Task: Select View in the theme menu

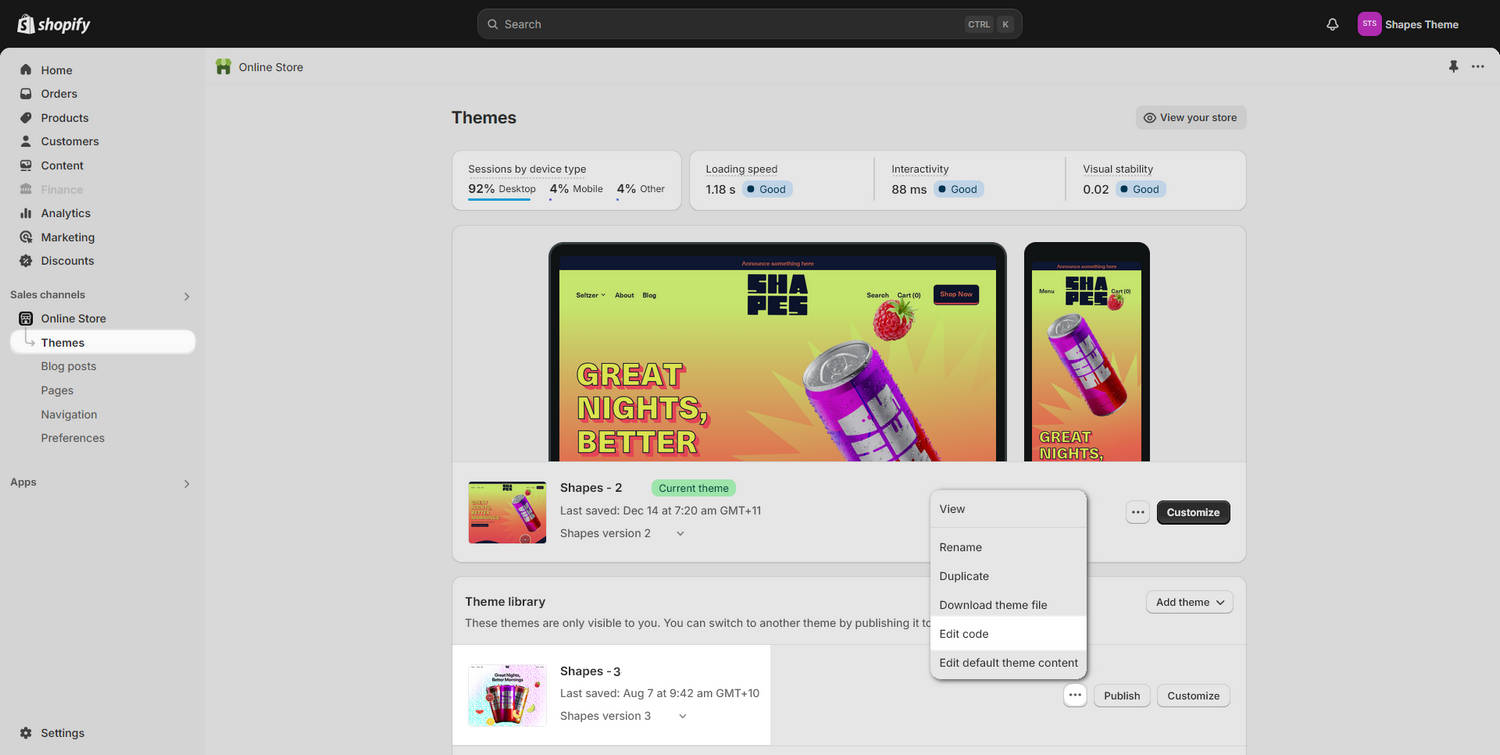Action: pos(1008,509)
